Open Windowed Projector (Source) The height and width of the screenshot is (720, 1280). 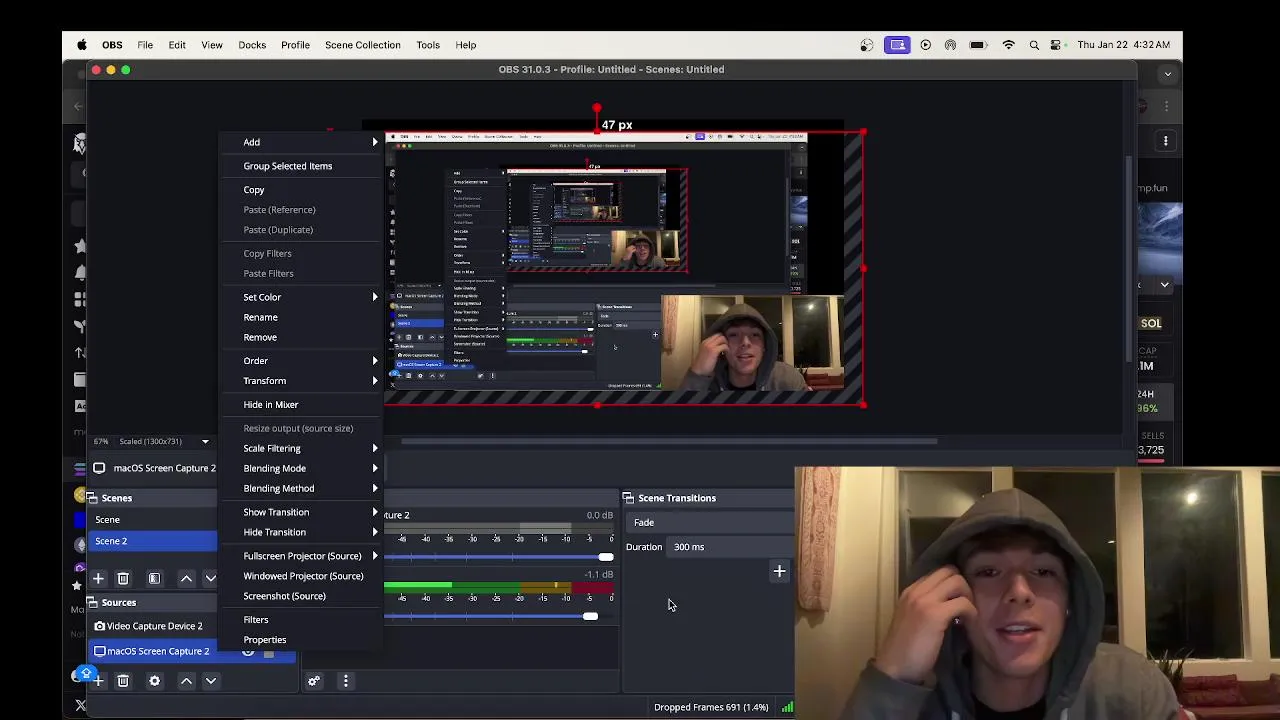303,576
